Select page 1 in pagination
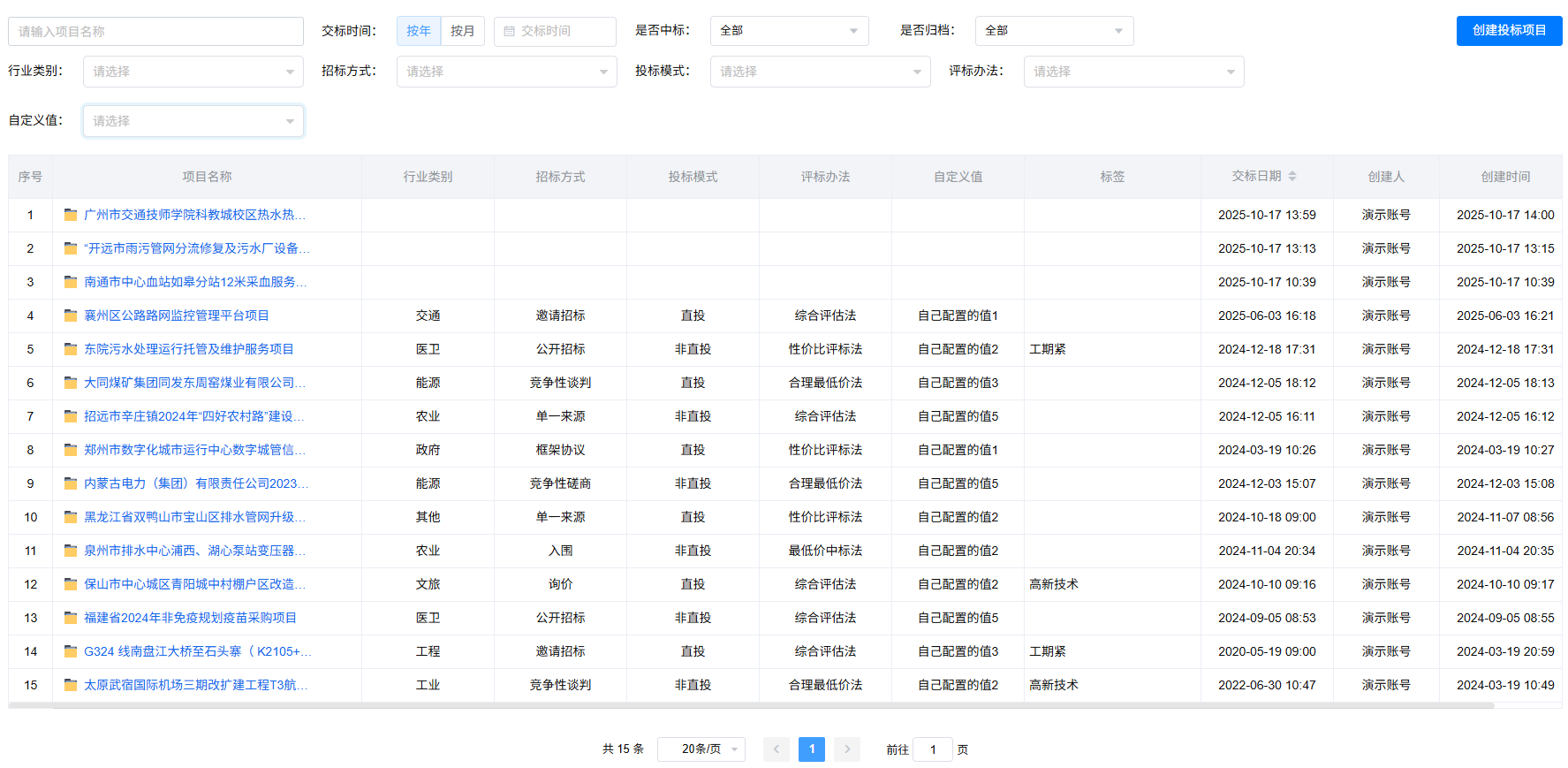Viewport: 1568px width, 768px height. 811,749
